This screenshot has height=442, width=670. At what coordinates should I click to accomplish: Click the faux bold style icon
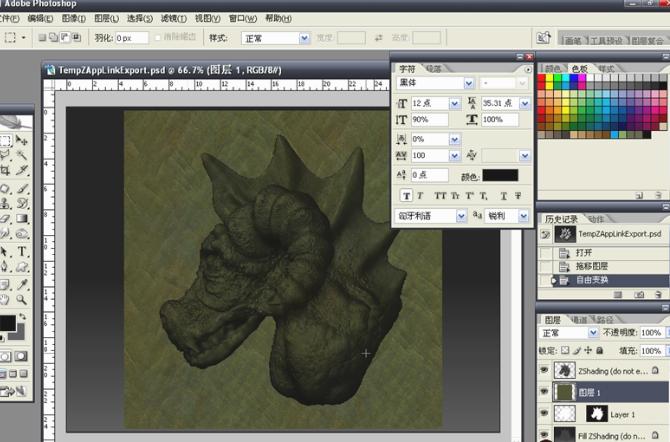point(406,195)
